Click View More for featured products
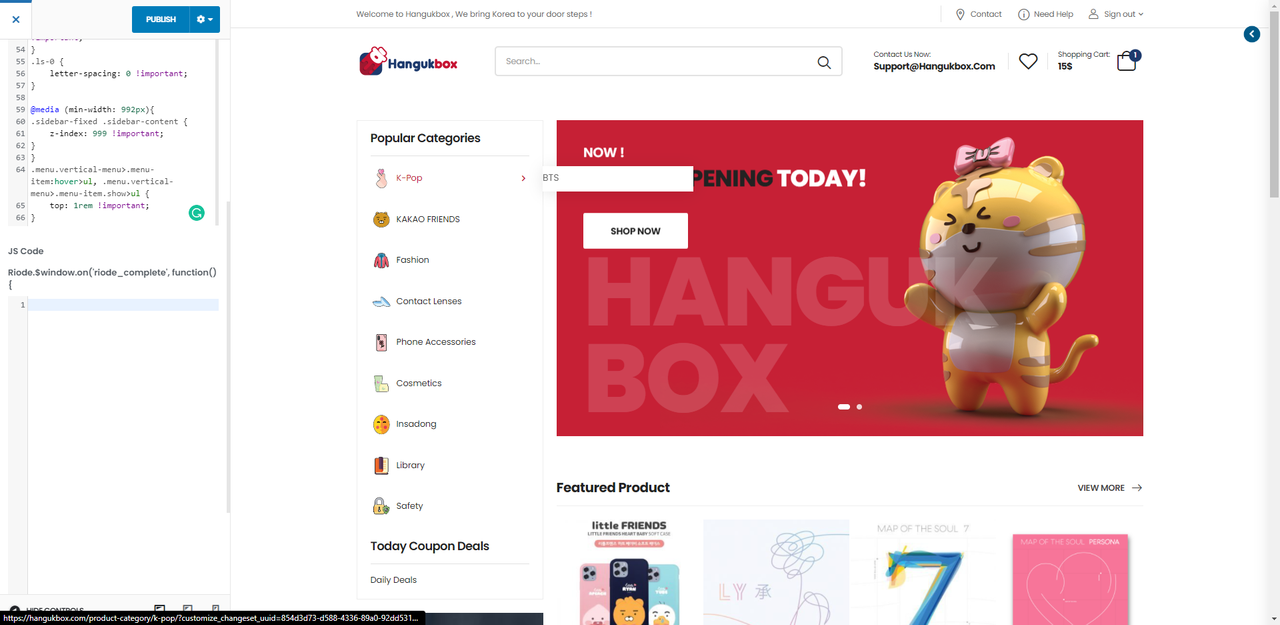The width and height of the screenshot is (1280, 625). coord(1109,488)
